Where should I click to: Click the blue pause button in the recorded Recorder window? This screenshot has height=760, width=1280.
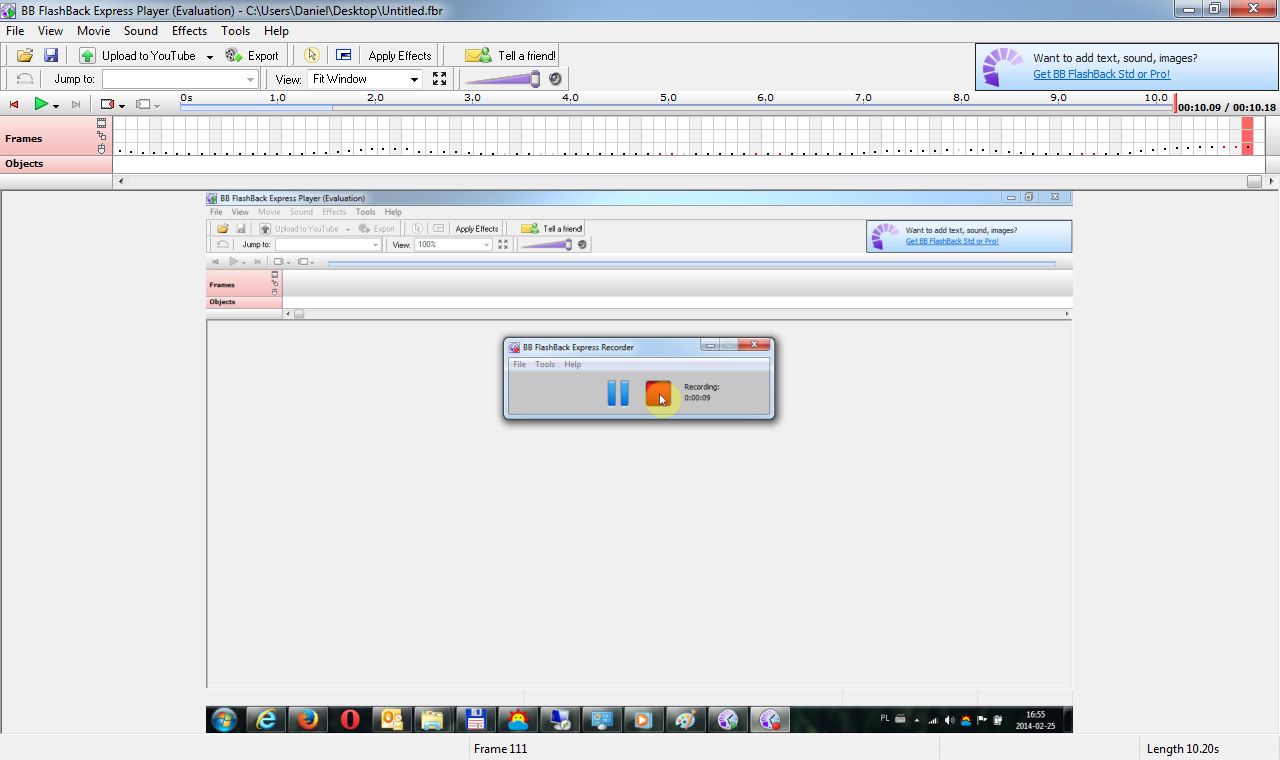coord(618,393)
